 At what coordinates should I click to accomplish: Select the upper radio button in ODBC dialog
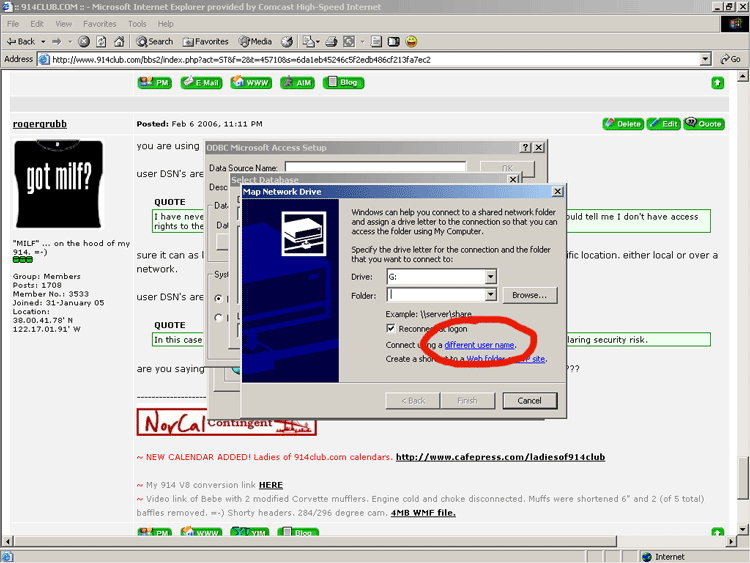pyautogui.click(x=219, y=298)
